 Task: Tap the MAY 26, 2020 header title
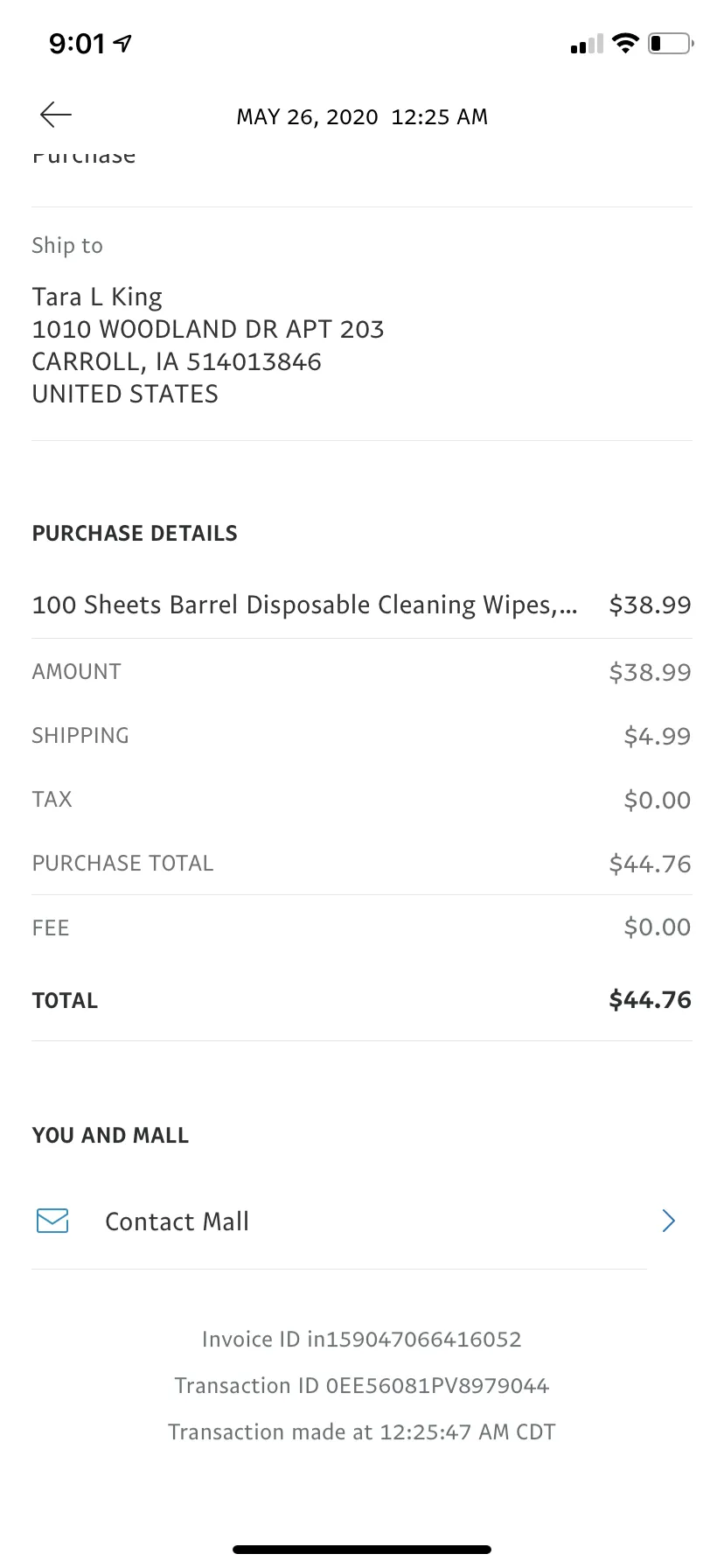(362, 116)
